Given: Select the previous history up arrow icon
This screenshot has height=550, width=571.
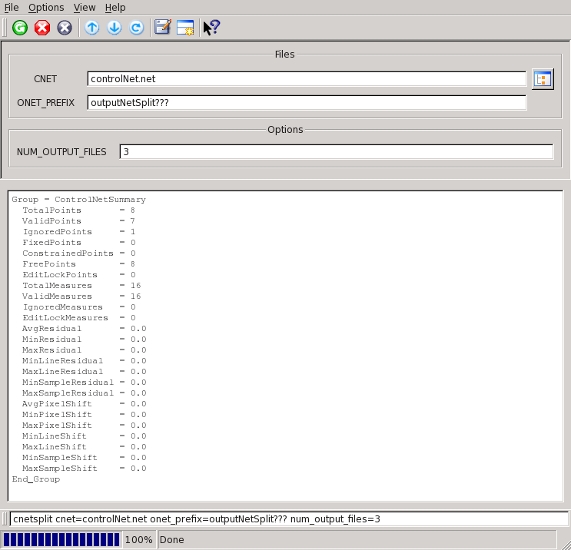Looking at the screenshot, I should 92,28.
